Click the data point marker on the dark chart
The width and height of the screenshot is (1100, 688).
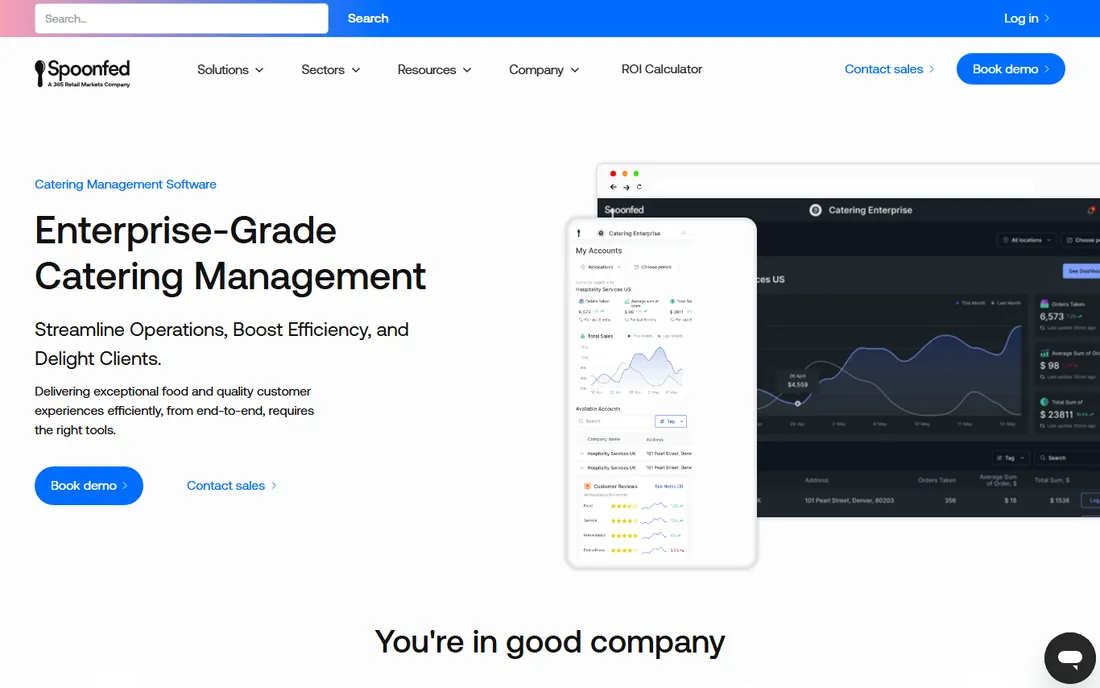tap(798, 403)
